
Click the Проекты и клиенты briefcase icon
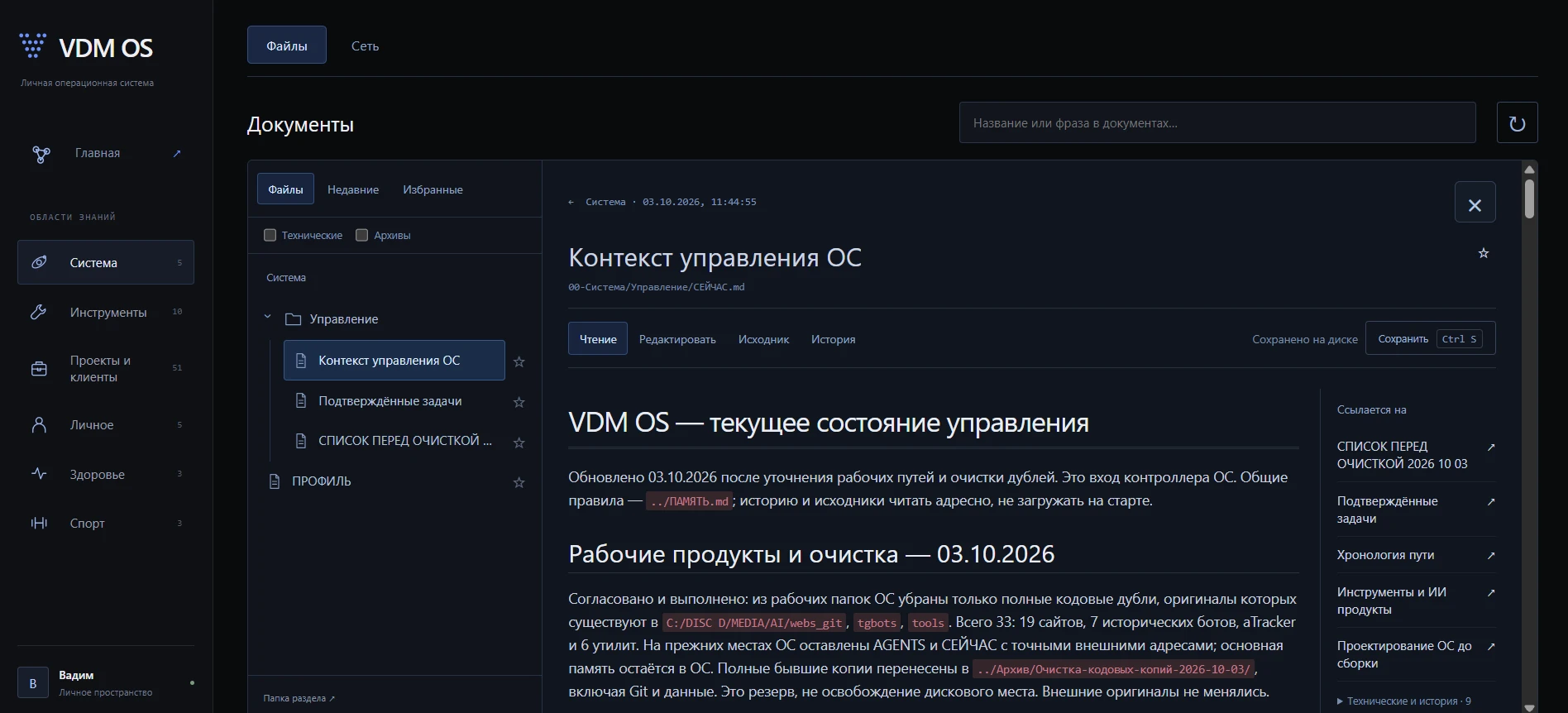coord(39,369)
